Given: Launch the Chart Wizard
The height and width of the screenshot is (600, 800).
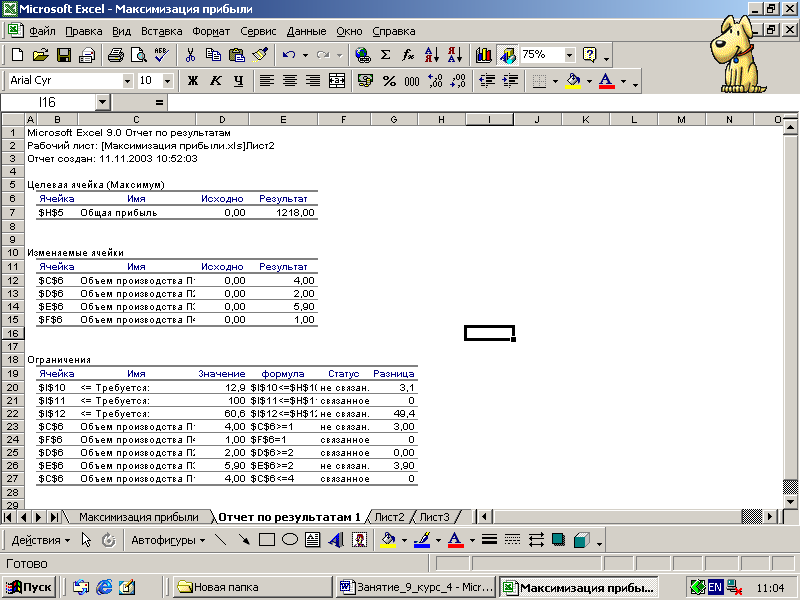Looking at the screenshot, I should point(484,55).
